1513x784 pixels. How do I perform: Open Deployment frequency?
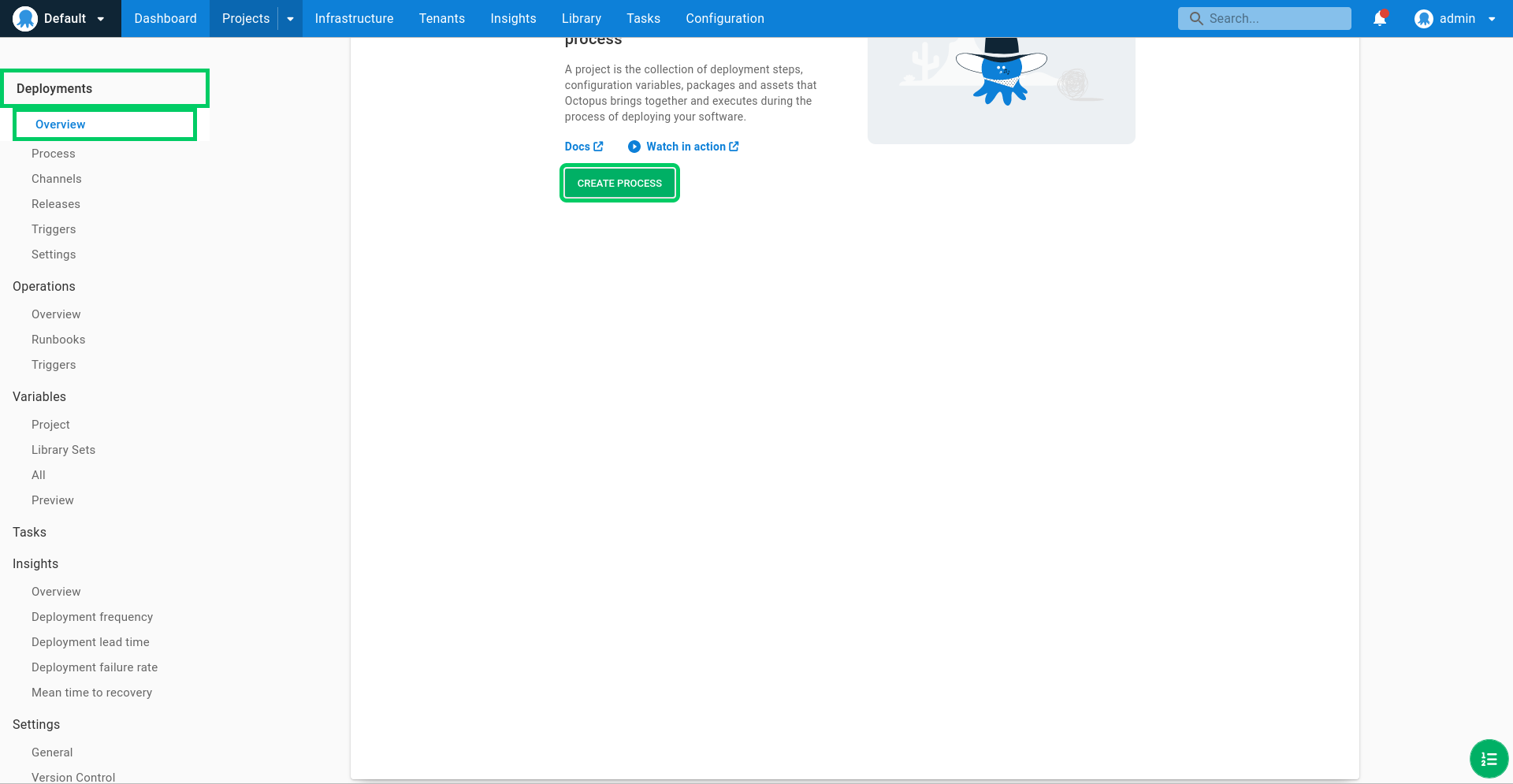pos(92,617)
